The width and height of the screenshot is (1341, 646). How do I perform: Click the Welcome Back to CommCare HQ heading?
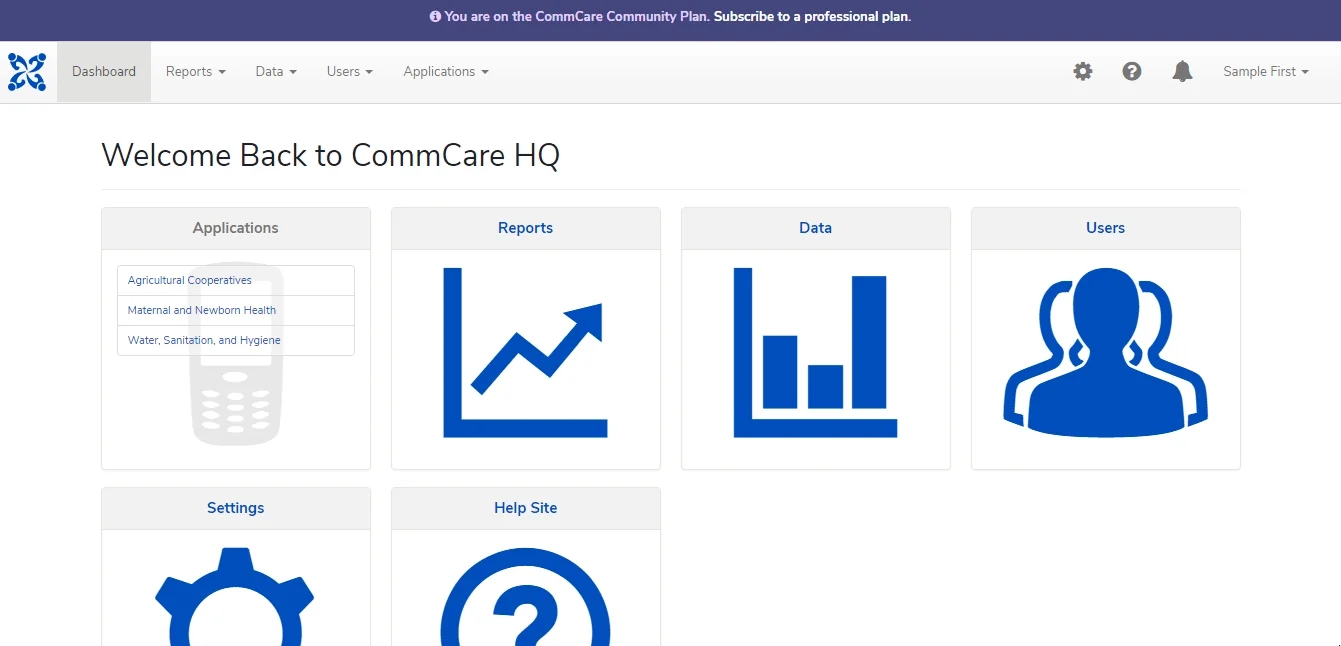point(331,156)
